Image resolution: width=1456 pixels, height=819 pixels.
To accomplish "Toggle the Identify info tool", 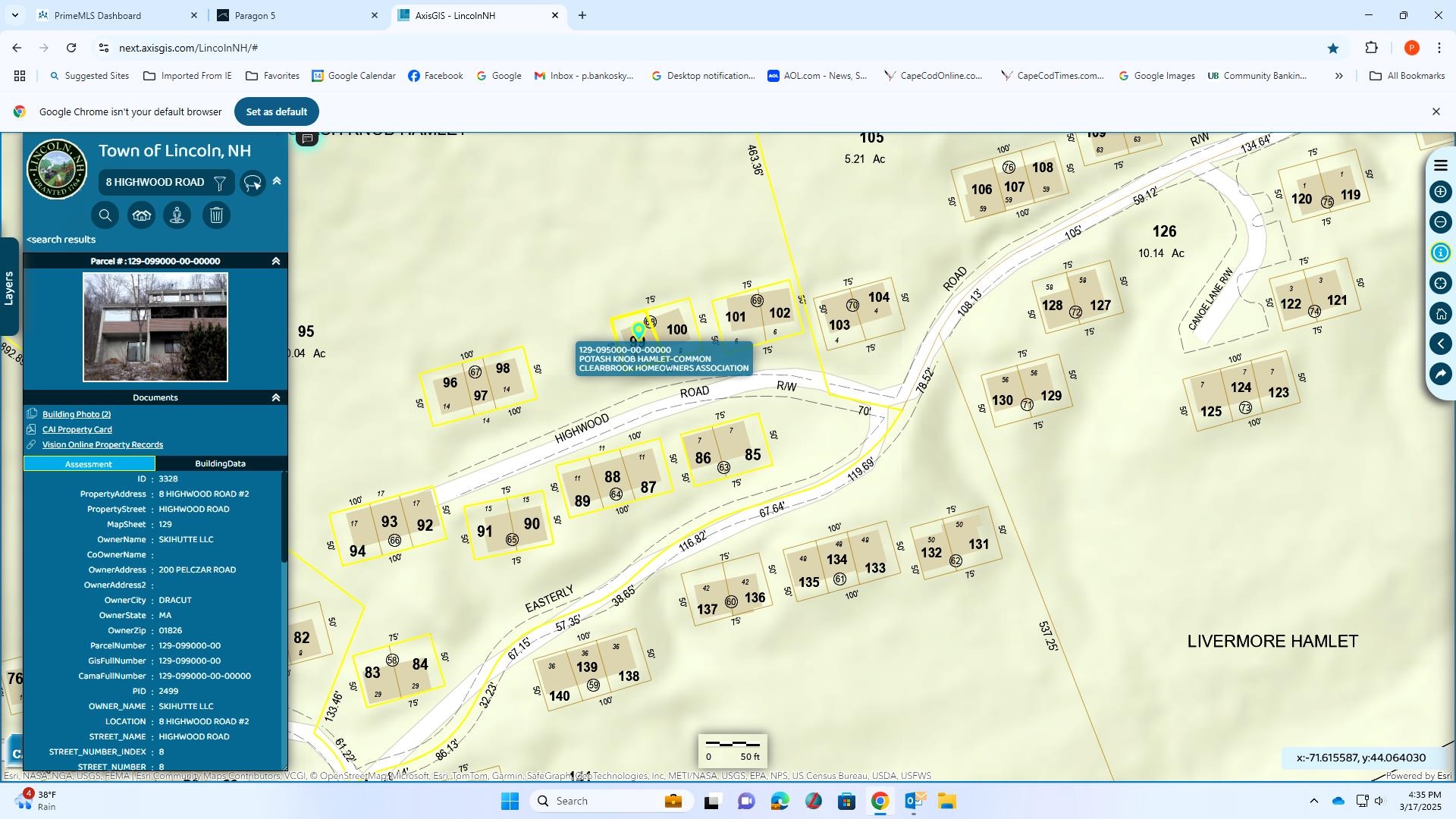I will tap(1441, 253).
